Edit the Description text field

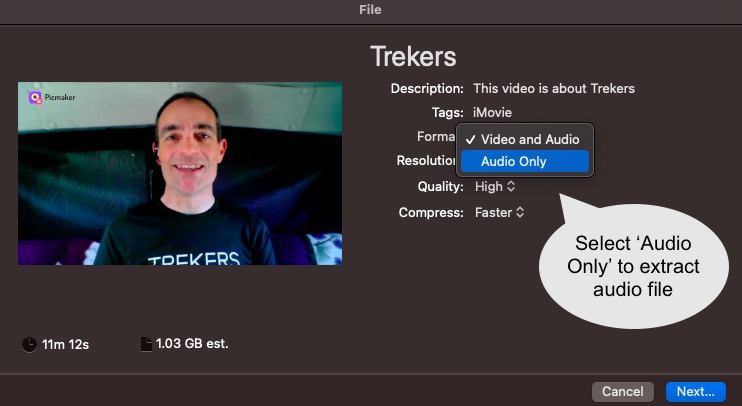554,88
